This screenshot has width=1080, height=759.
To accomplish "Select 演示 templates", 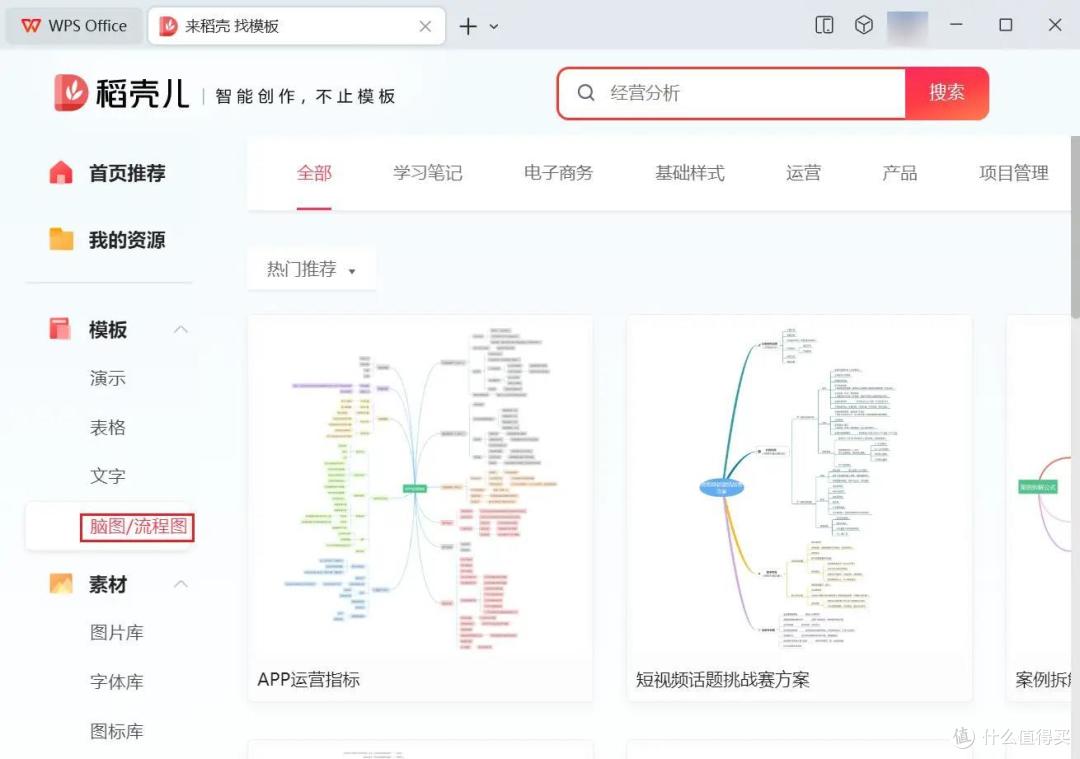I will tap(107, 378).
